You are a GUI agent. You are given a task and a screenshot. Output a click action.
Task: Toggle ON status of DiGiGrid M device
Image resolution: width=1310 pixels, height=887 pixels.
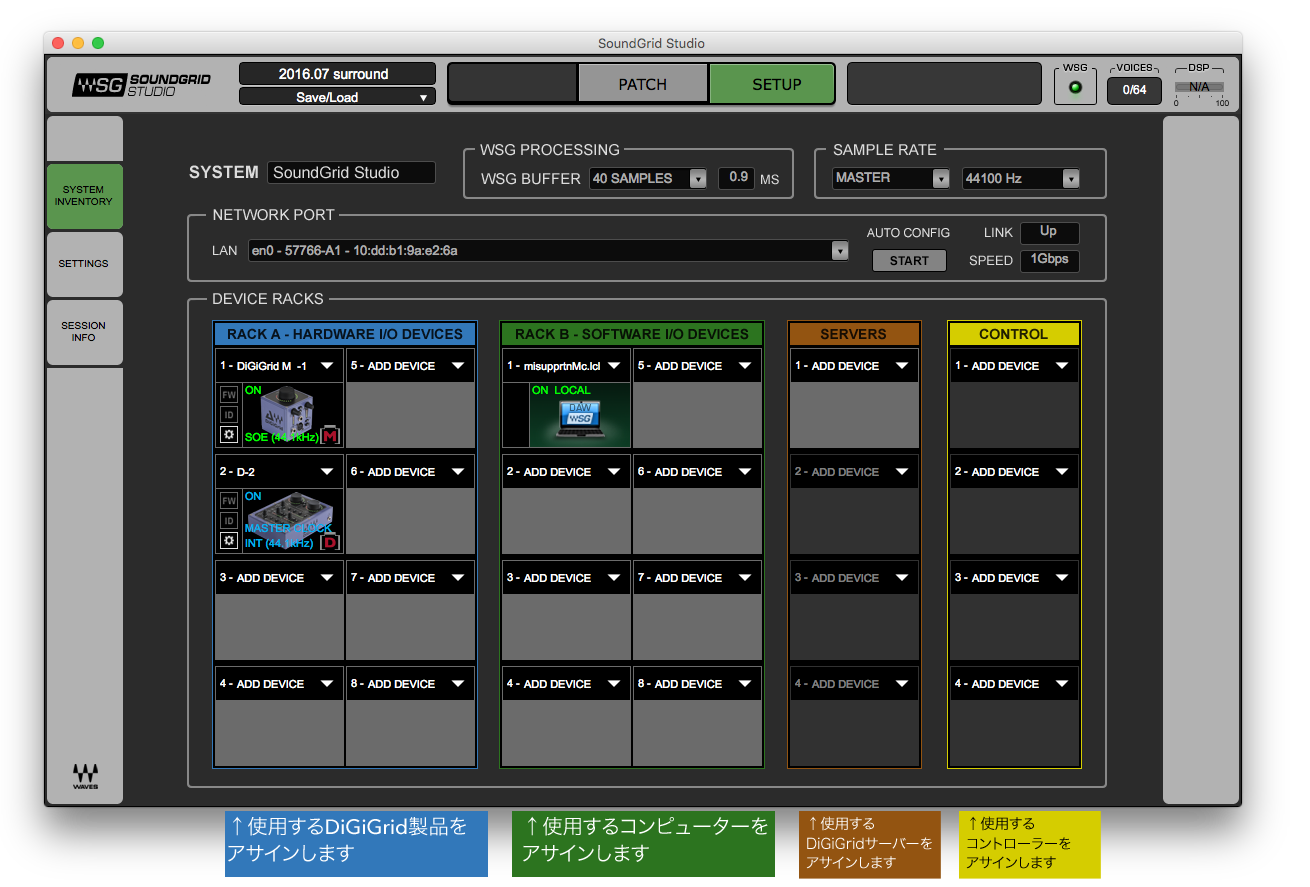pos(253,391)
